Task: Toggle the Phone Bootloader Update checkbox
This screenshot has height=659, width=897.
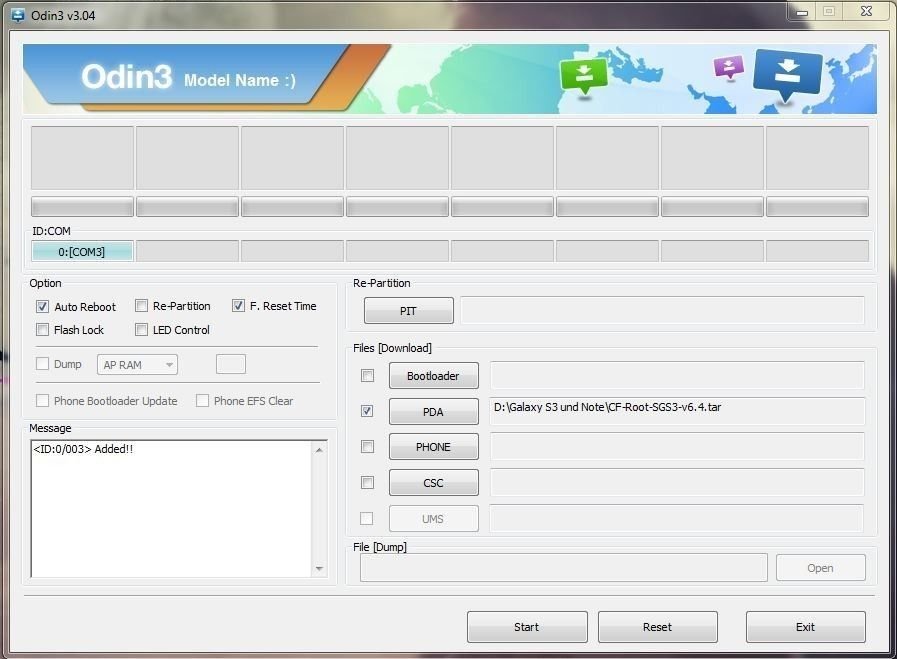Action: click(x=42, y=400)
